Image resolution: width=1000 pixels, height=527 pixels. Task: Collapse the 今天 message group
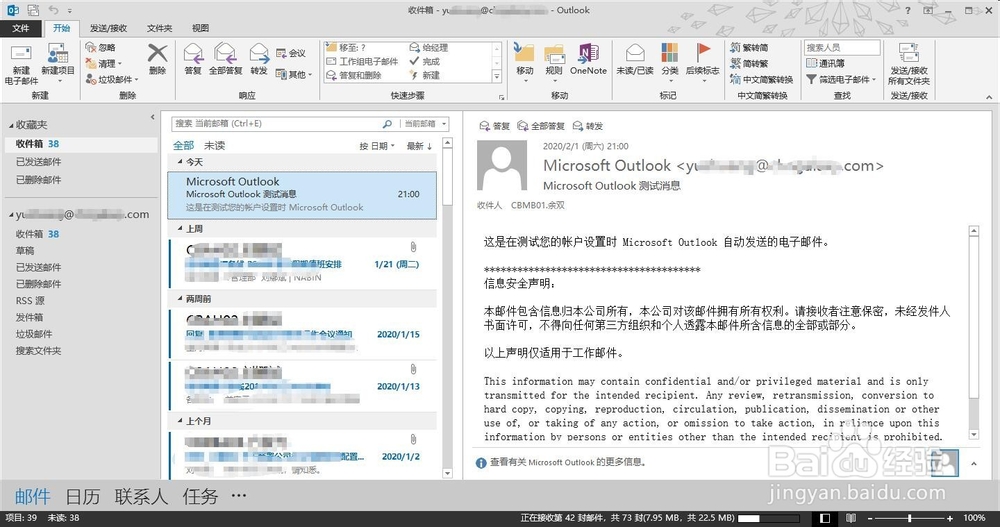coord(180,162)
